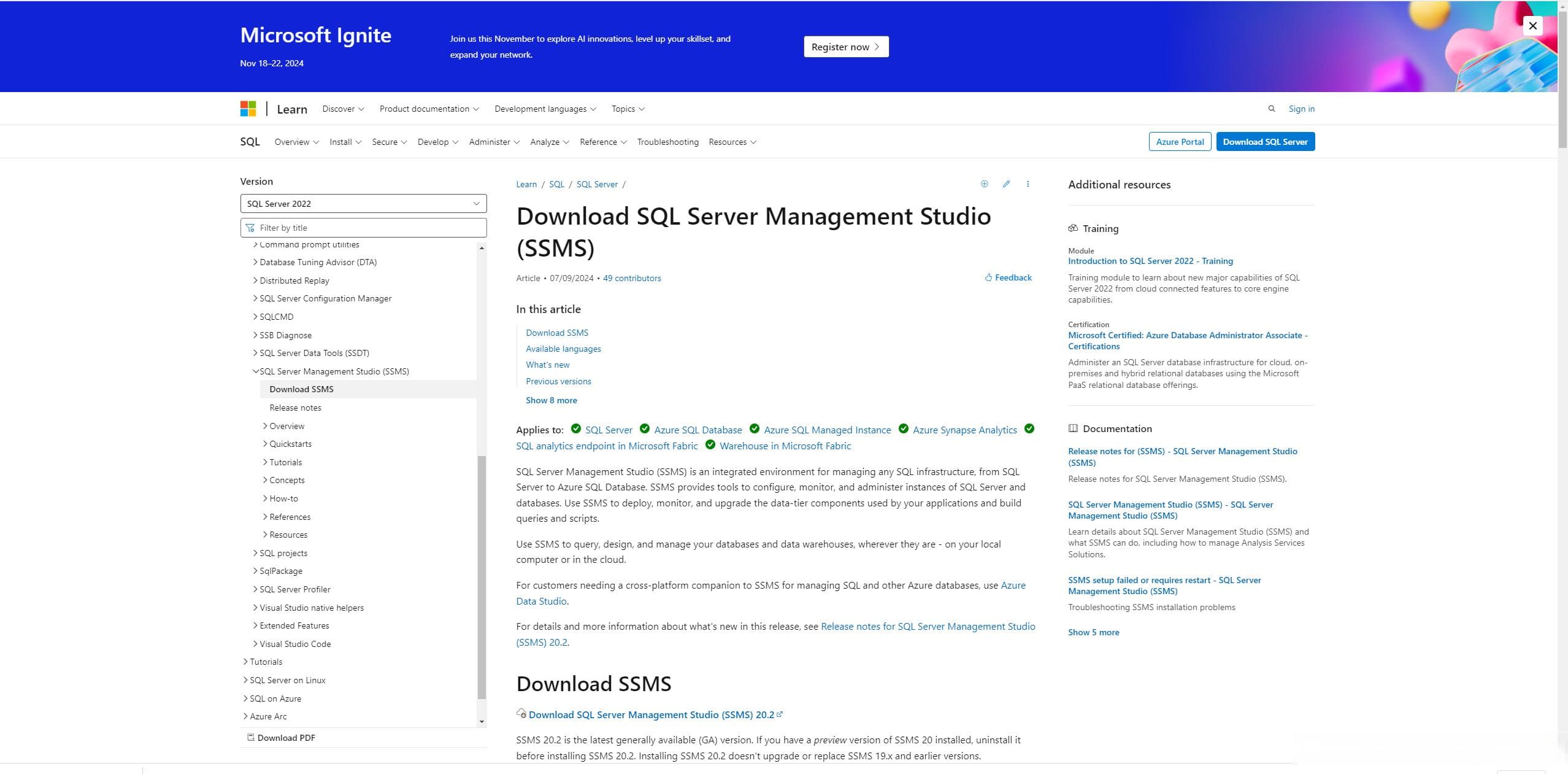Viewport: 1568px width, 774px height.
Task: Click Show 8 more in article contents
Action: 551,400
